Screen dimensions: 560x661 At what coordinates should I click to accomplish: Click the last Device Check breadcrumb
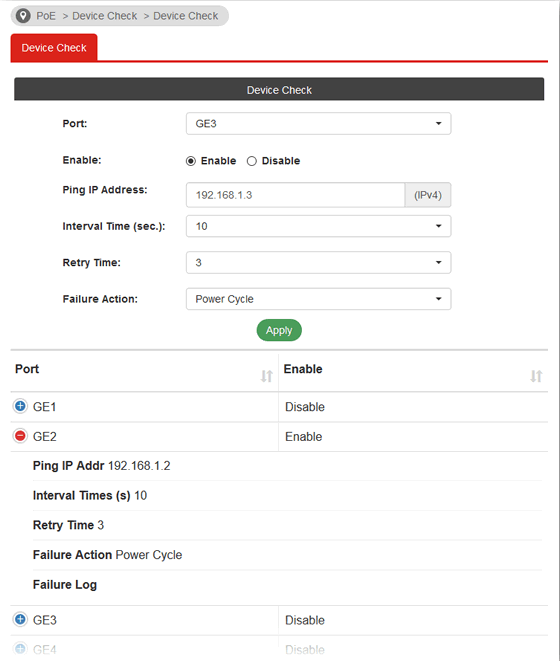click(186, 16)
